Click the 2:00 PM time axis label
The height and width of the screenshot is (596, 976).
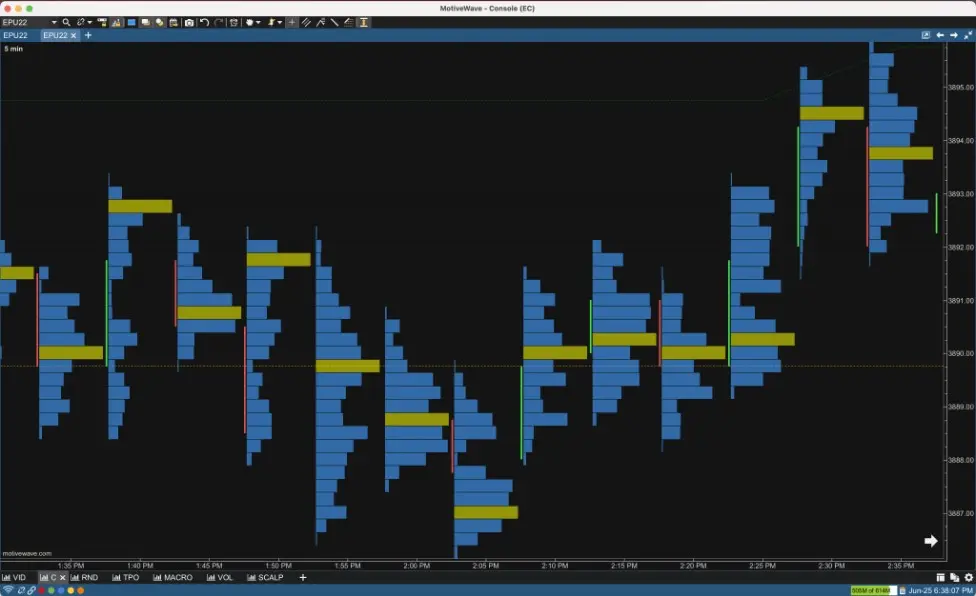(416, 566)
